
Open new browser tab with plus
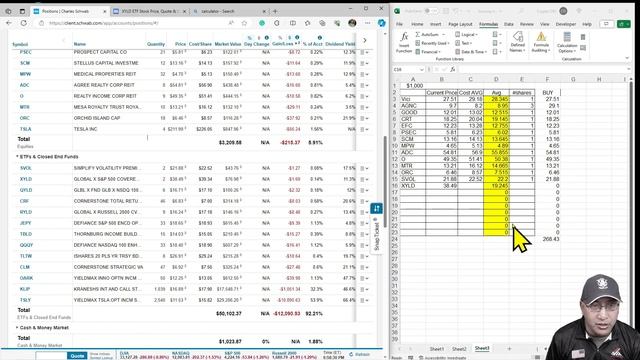click(275, 11)
